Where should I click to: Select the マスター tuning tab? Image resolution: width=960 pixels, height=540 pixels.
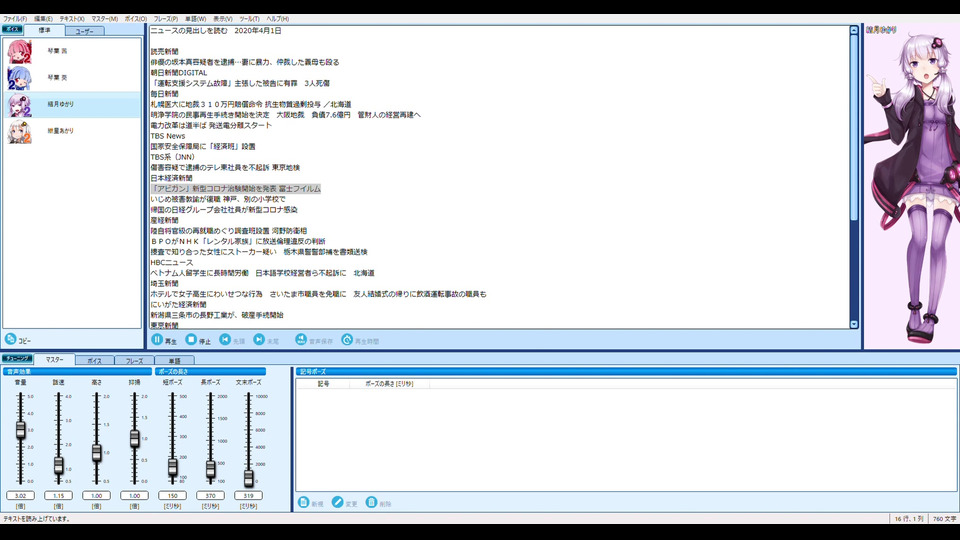tap(54, 359)
